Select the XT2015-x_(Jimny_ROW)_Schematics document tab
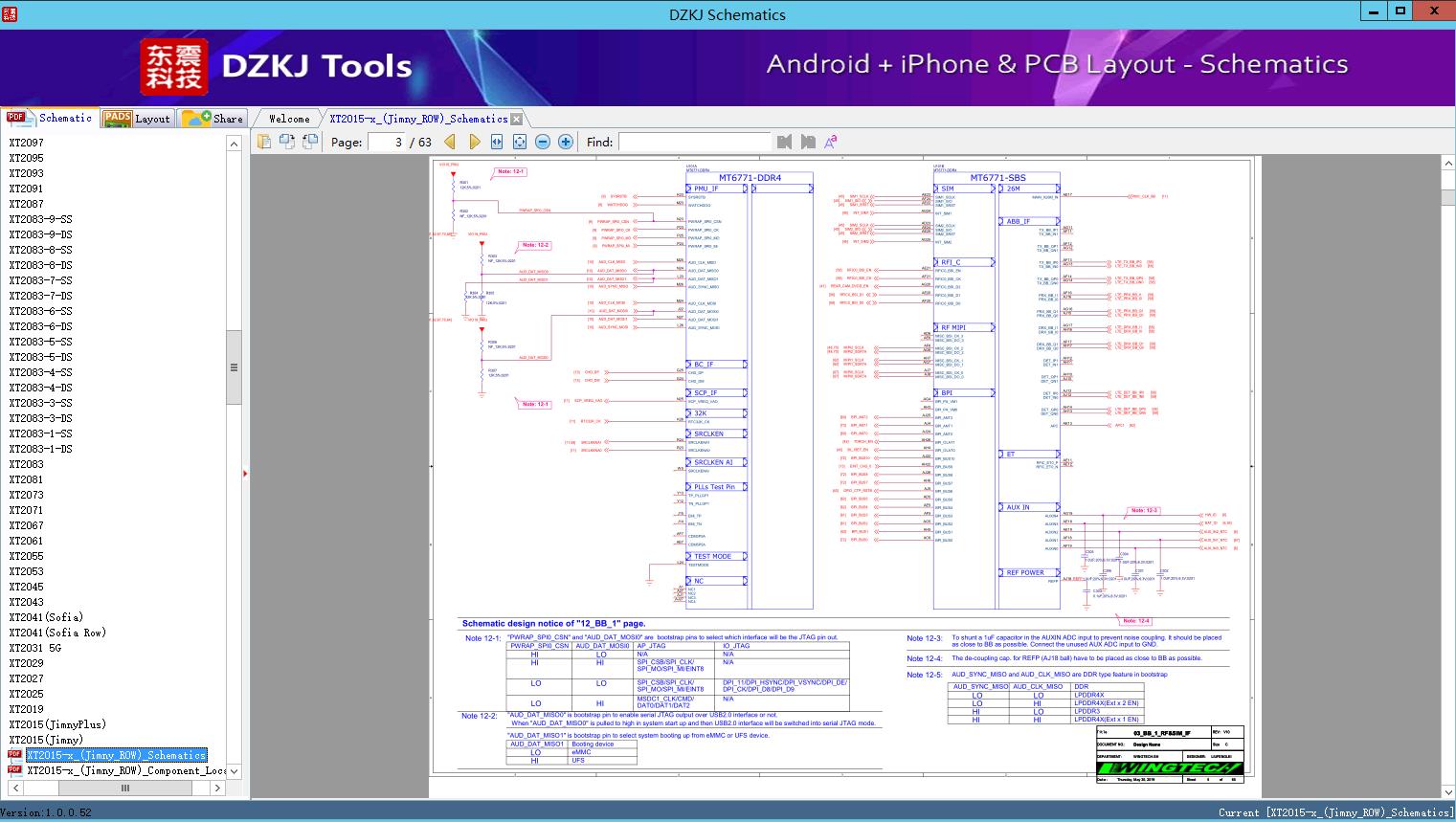The image size is (1456, 822). (x=418, y=119)
